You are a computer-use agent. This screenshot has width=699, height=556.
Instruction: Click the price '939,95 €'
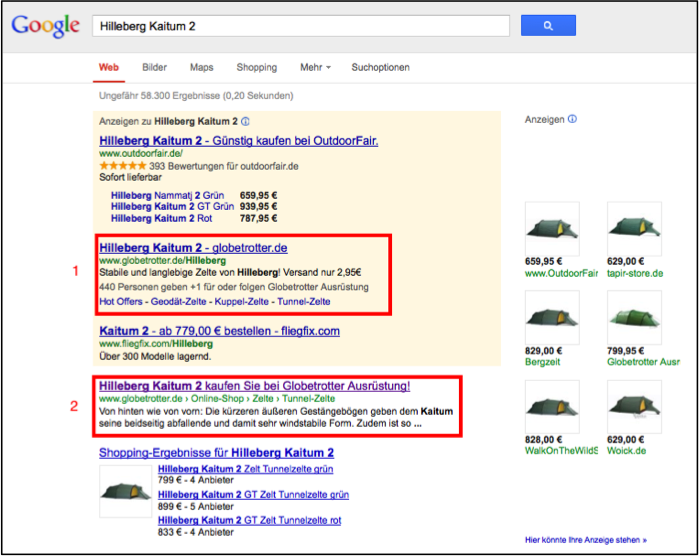(259, 206)
